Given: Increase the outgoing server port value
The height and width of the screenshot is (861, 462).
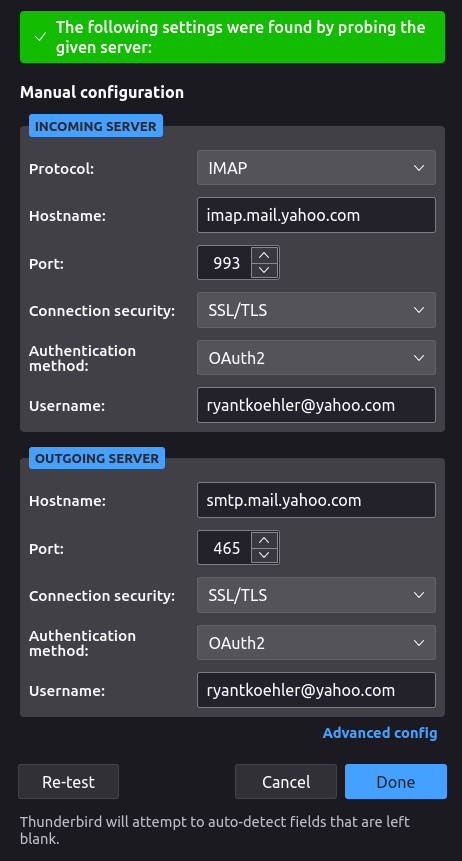Looking at the screenshot, I should (264, 540).
